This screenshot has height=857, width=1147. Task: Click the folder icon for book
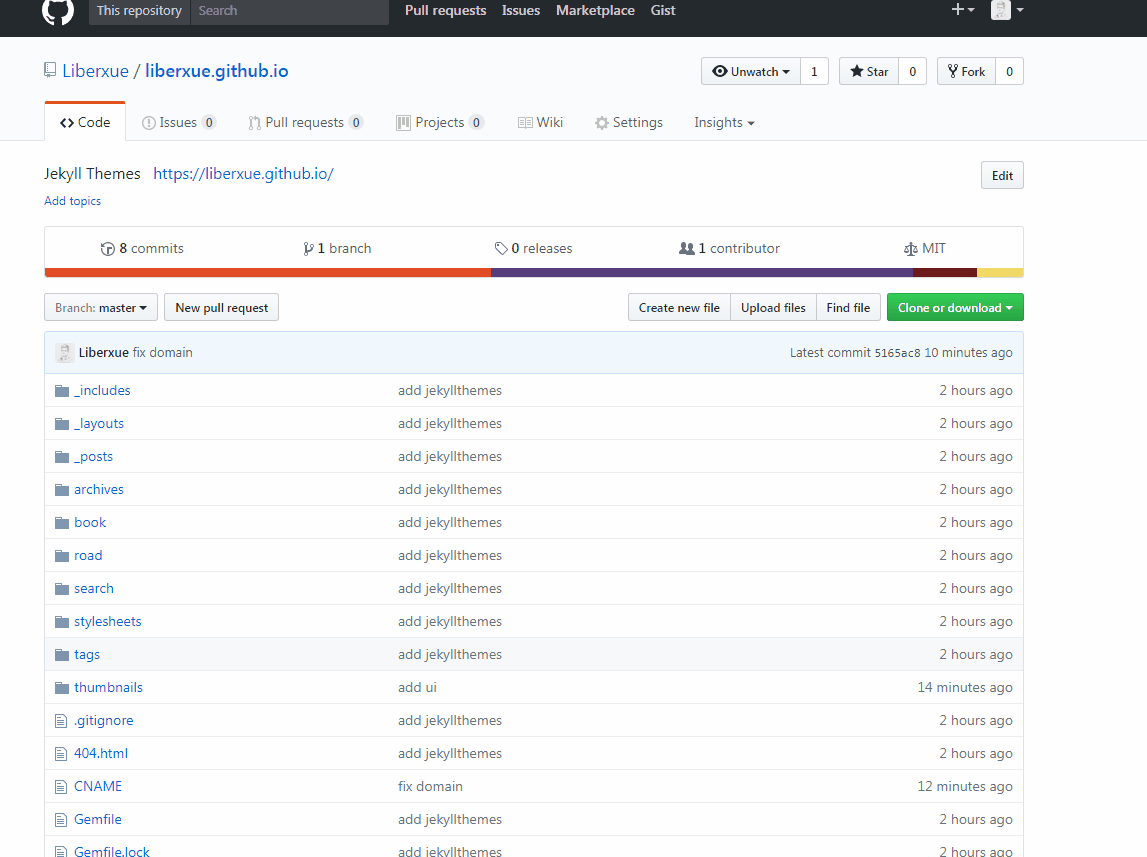click(62, 522)
